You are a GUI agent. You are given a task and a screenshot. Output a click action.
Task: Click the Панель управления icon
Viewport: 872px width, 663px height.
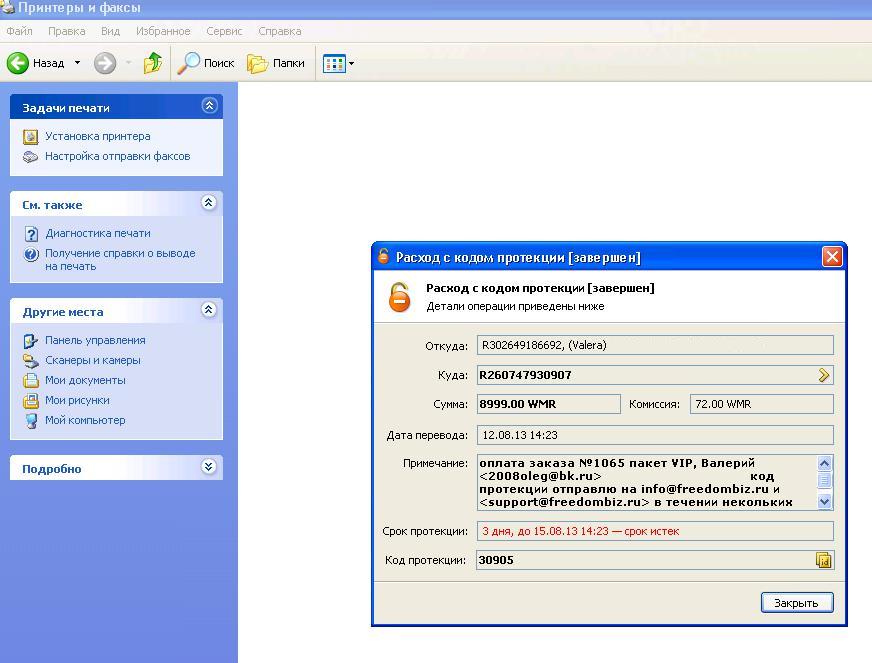[31, 340]
